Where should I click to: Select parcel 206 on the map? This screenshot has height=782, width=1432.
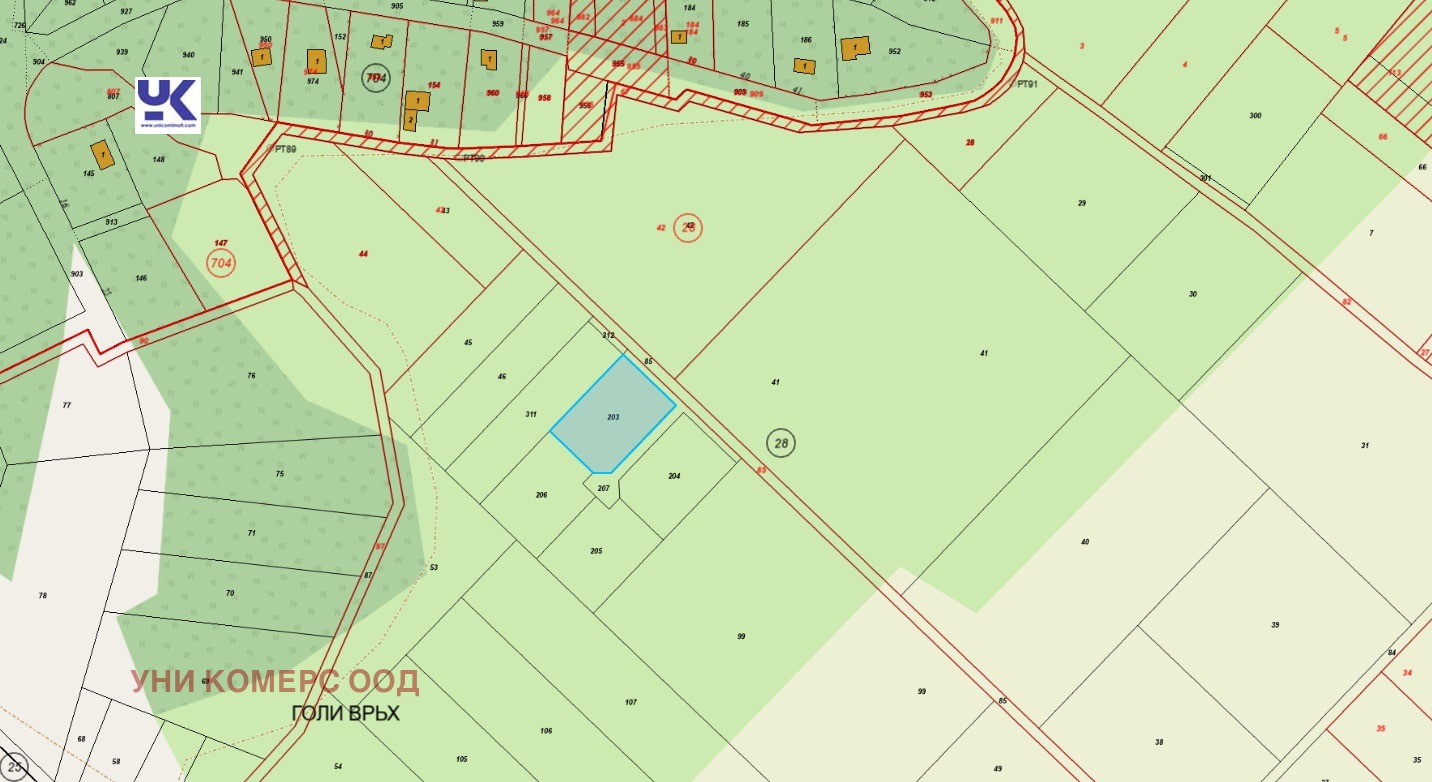coord(541,495)
